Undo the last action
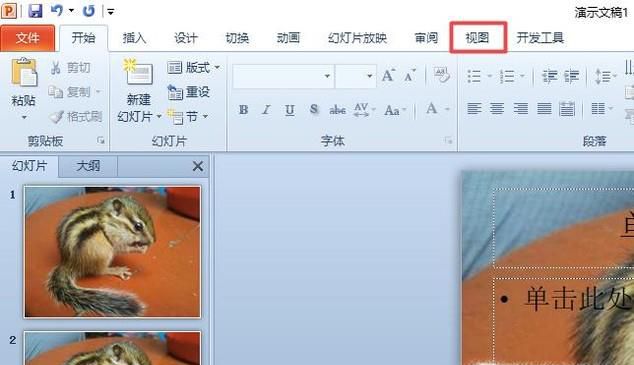This screenshot has height=365, width=634. [57, 11]
